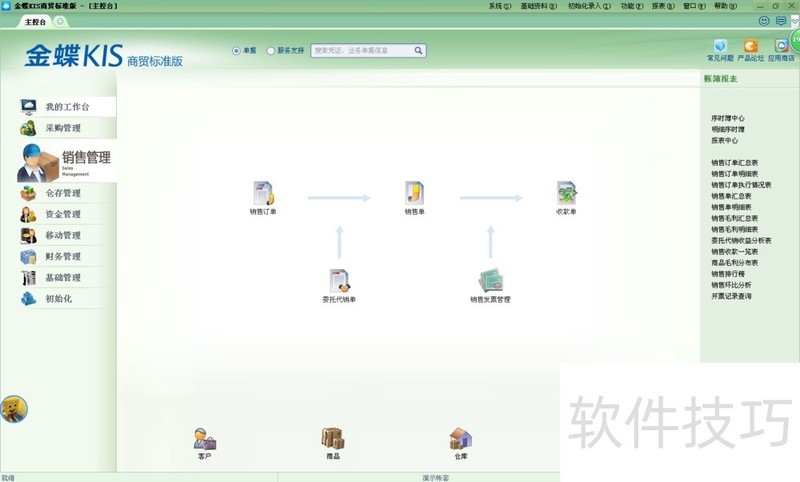The height and width of the screenshot is (482, 800).
Task: Open the 报表 menu
Action: click(663, 6)
